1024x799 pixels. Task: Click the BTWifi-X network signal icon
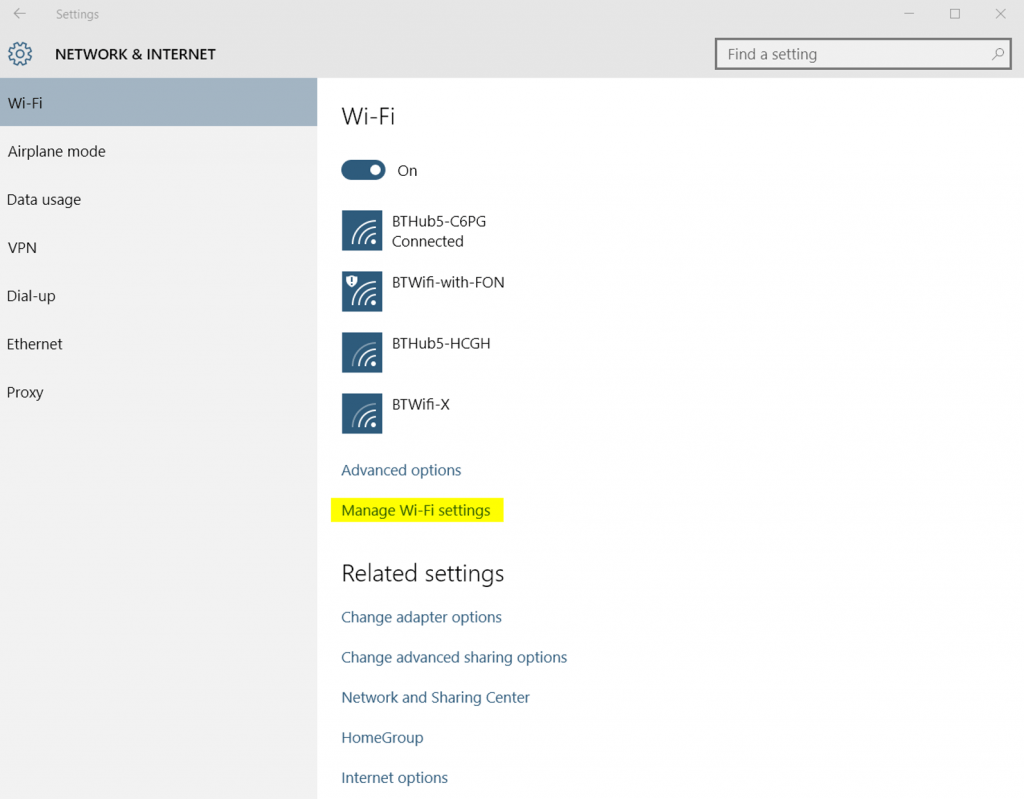pyautogui.click(x=361, y=413)
